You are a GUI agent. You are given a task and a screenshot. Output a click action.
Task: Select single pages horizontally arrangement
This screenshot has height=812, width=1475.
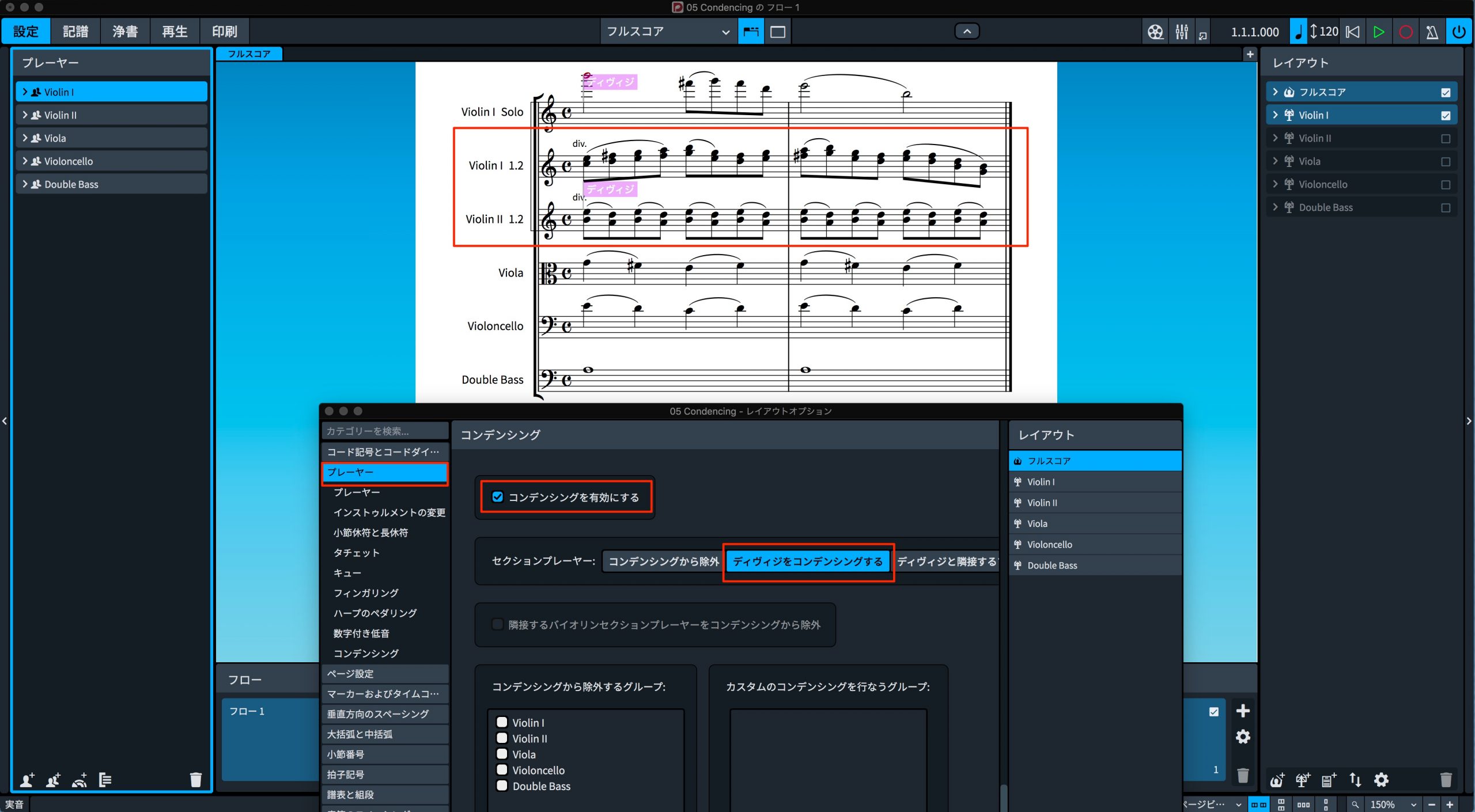(1304, 805)
